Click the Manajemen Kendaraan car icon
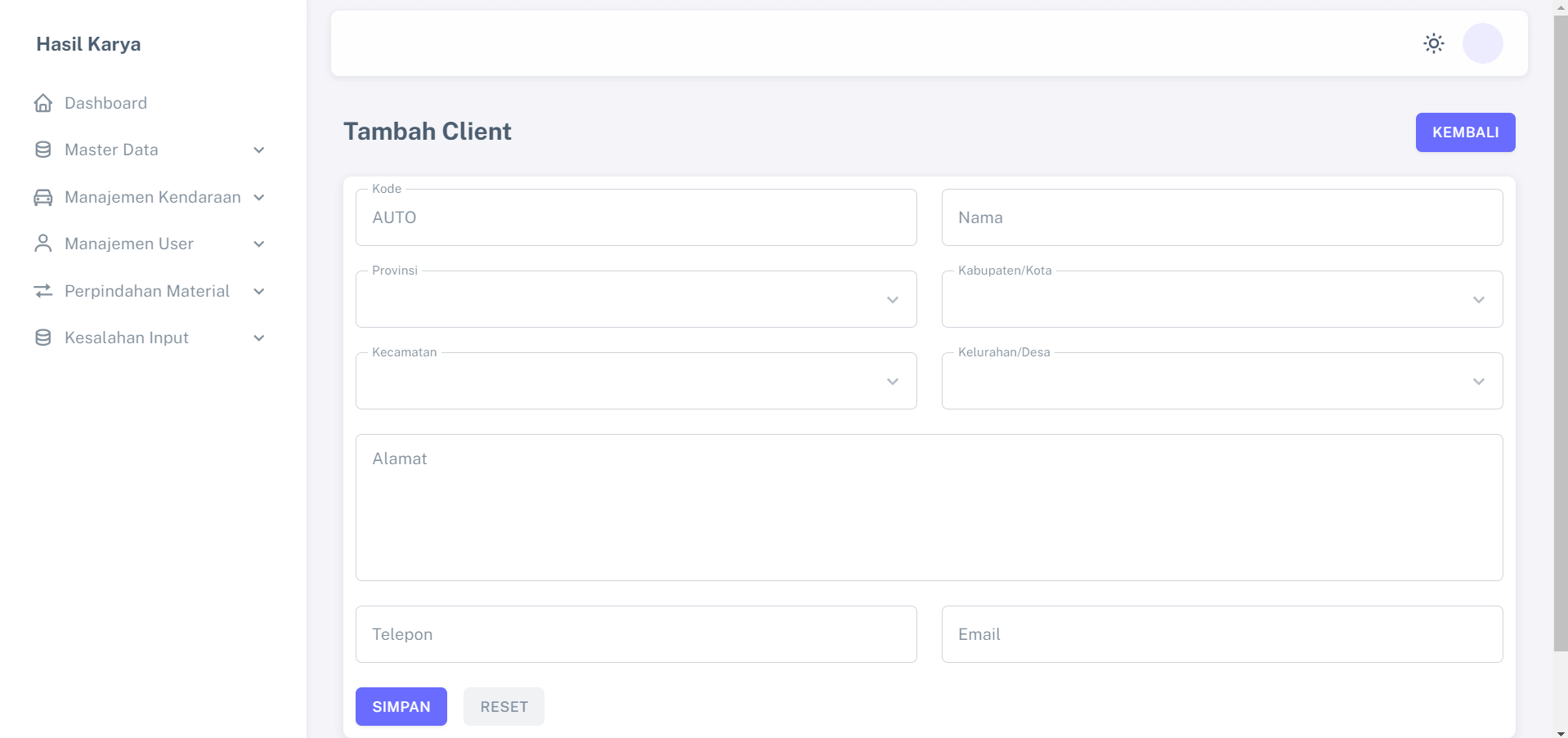 coord(43,197)
